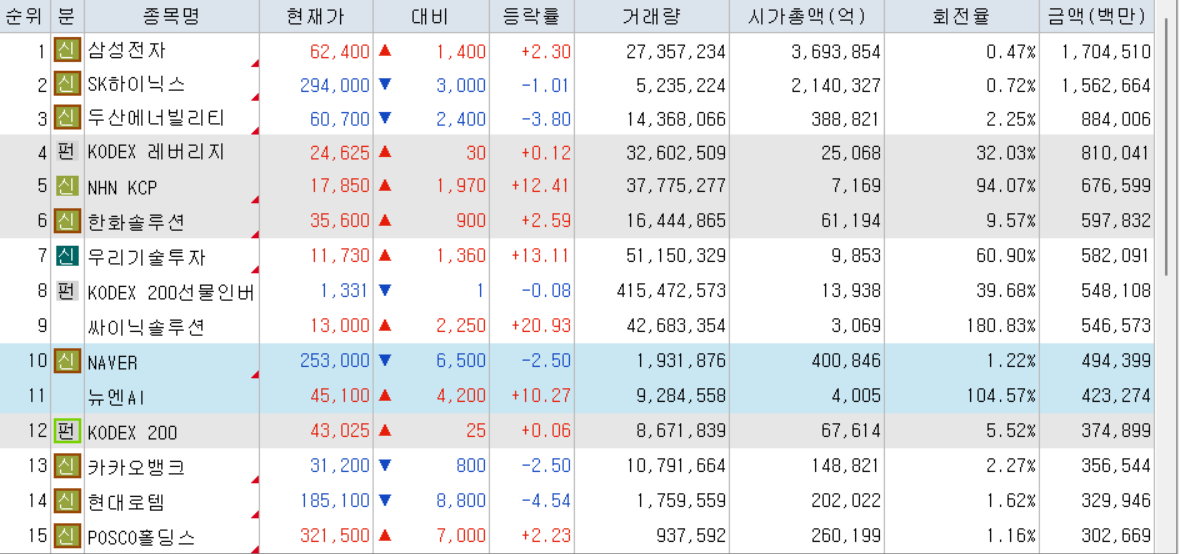Viewport: 1179px width, 554px height.
Task: Sort by the 순위 column header
Action: coord(25,17)
